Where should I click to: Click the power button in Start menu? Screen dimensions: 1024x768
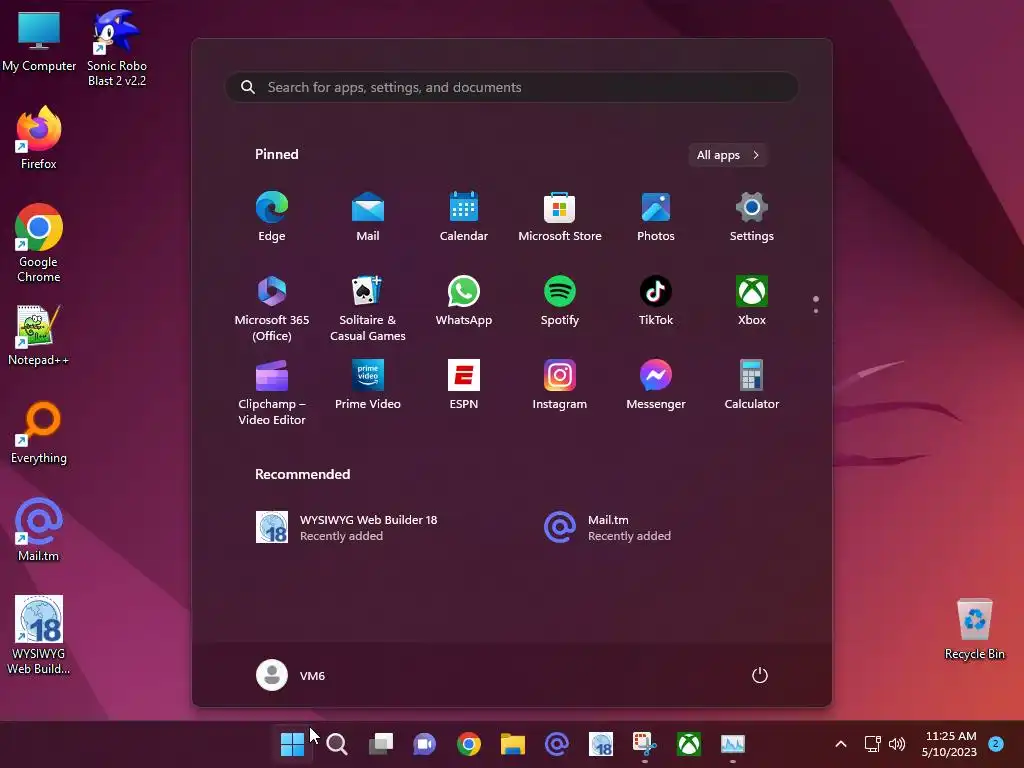pos(760,675)
